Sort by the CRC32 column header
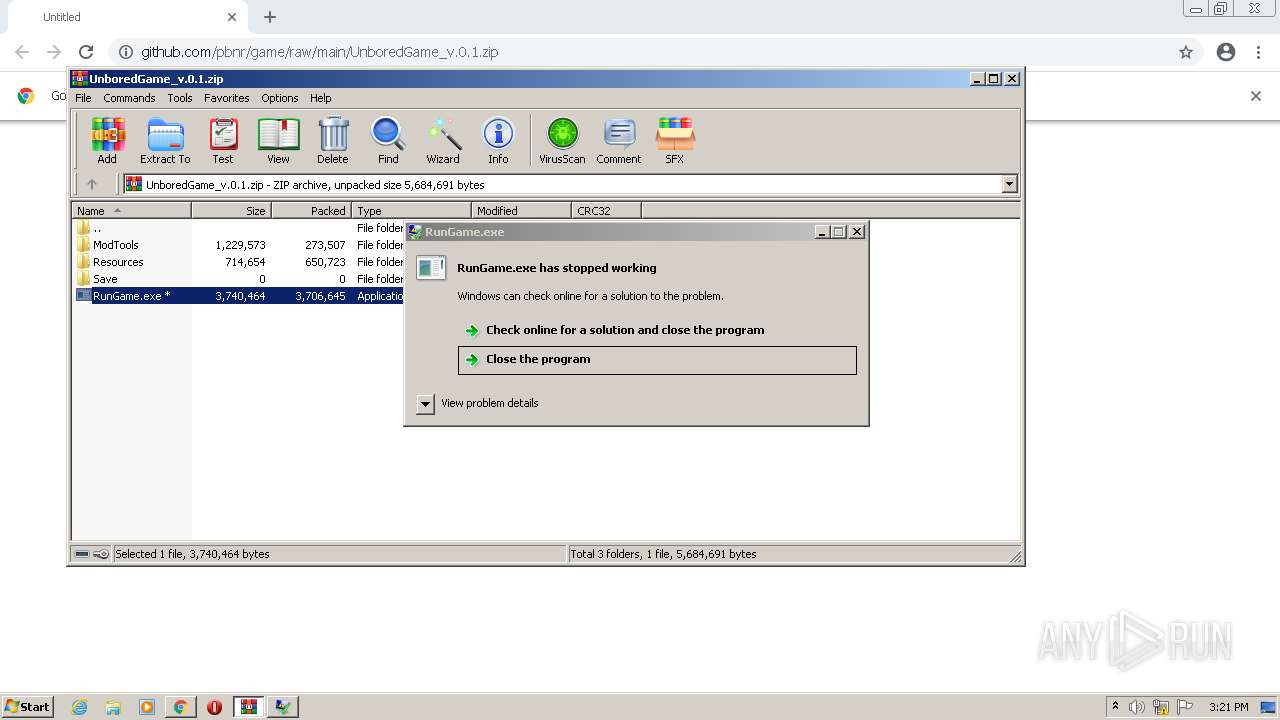This screenshot has height=720, width=1280. [606, 211]
